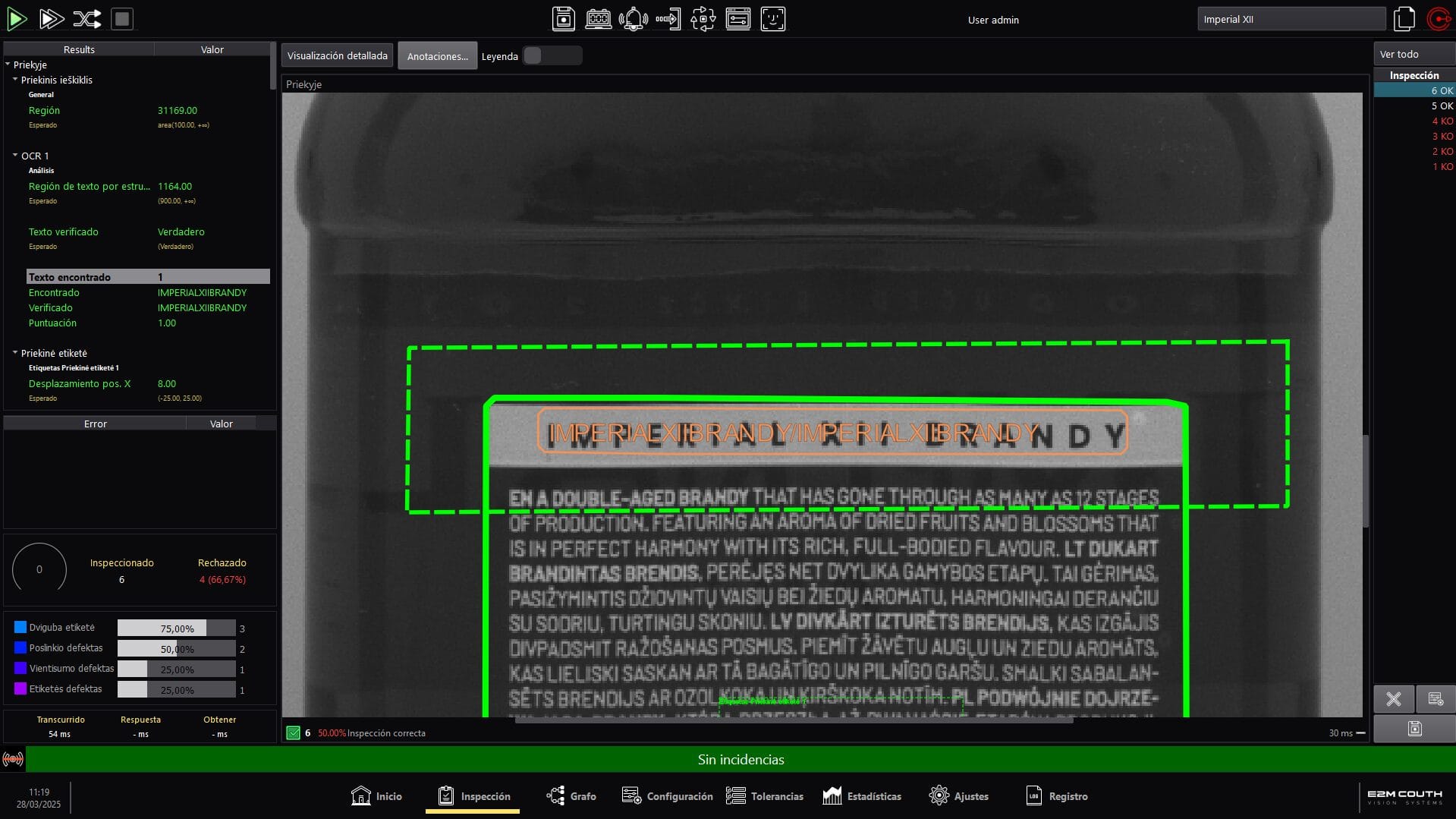Screen dimensions: 1456x819
Task: Click the copy recipe icon beside Imperial XII
Action: tap(1404, 19)
